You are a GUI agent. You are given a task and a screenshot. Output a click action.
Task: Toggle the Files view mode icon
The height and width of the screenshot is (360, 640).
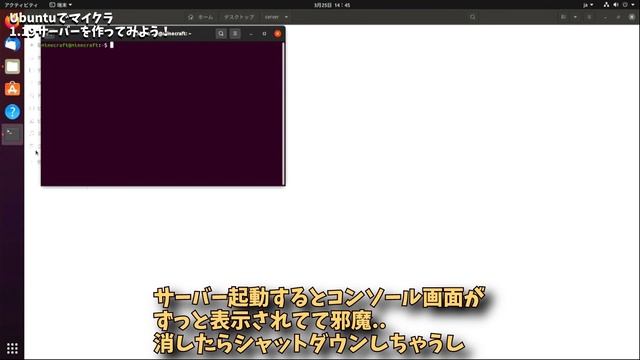point(564,17)
